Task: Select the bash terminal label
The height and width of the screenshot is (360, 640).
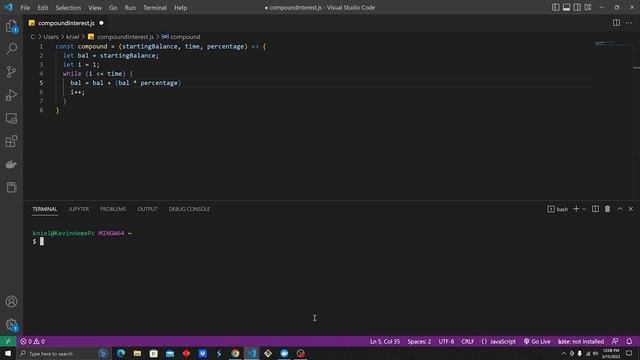Action: tap(558, 209)
